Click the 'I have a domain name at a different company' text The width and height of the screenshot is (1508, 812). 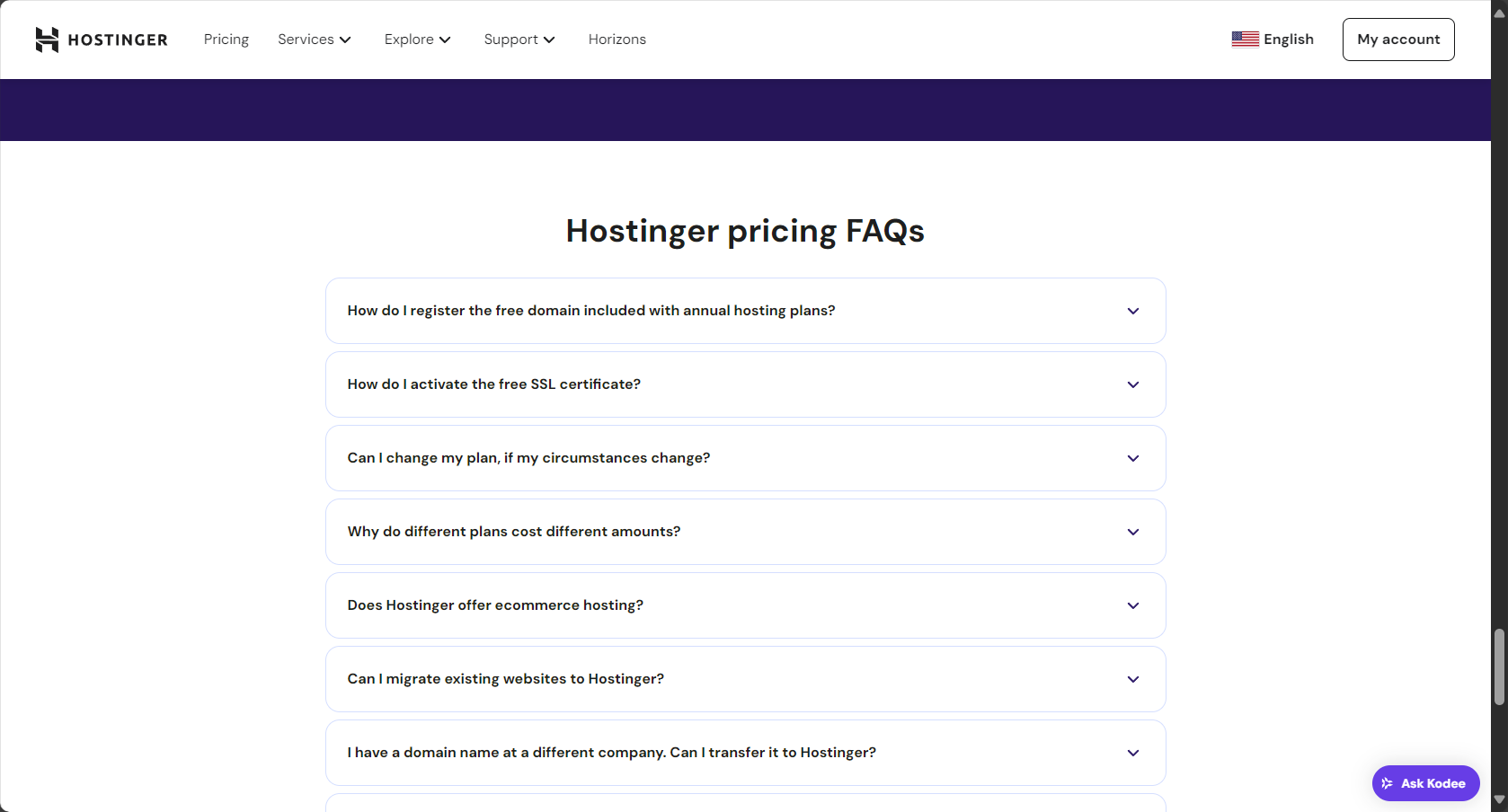pos(612,753)
